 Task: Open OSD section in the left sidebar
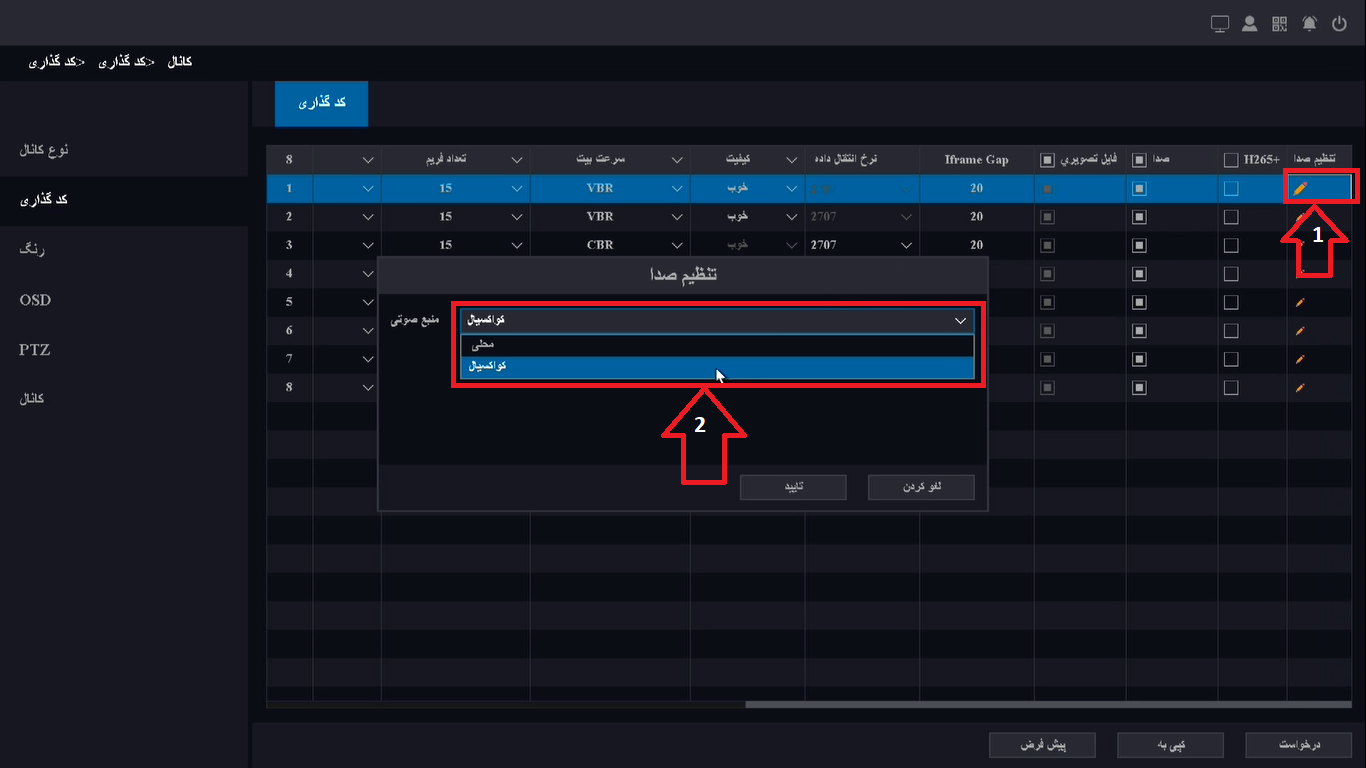point(124,300)
